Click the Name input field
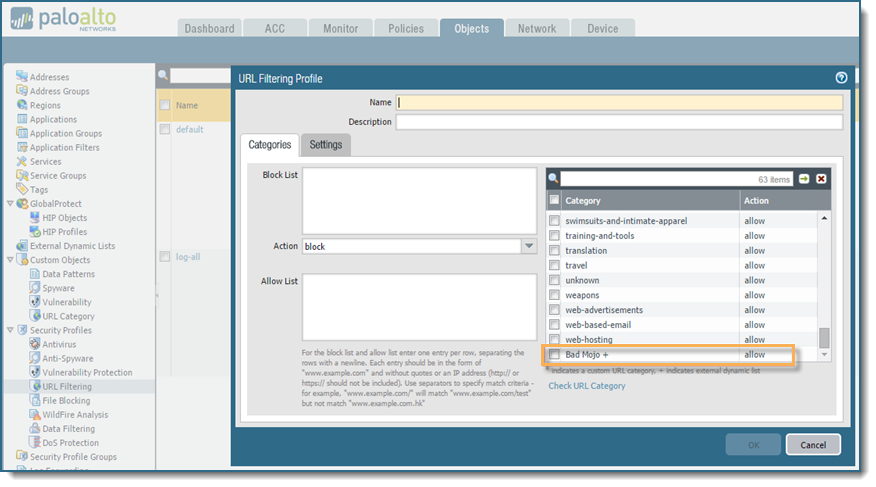The width and height of the screenshot is (876, 487). click(x=619, y=102)
